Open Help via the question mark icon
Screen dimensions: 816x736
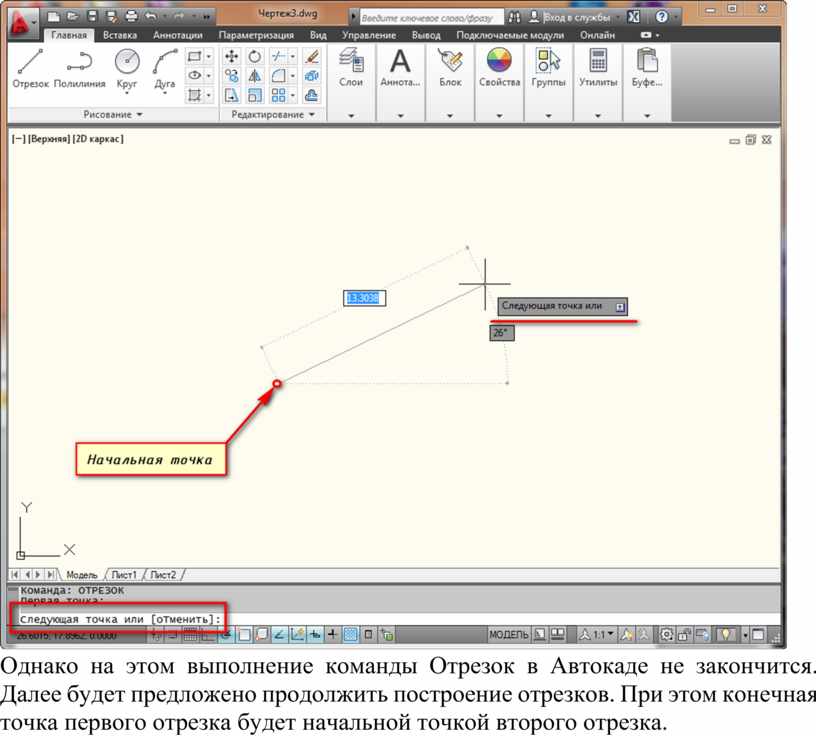coord(661,17)
